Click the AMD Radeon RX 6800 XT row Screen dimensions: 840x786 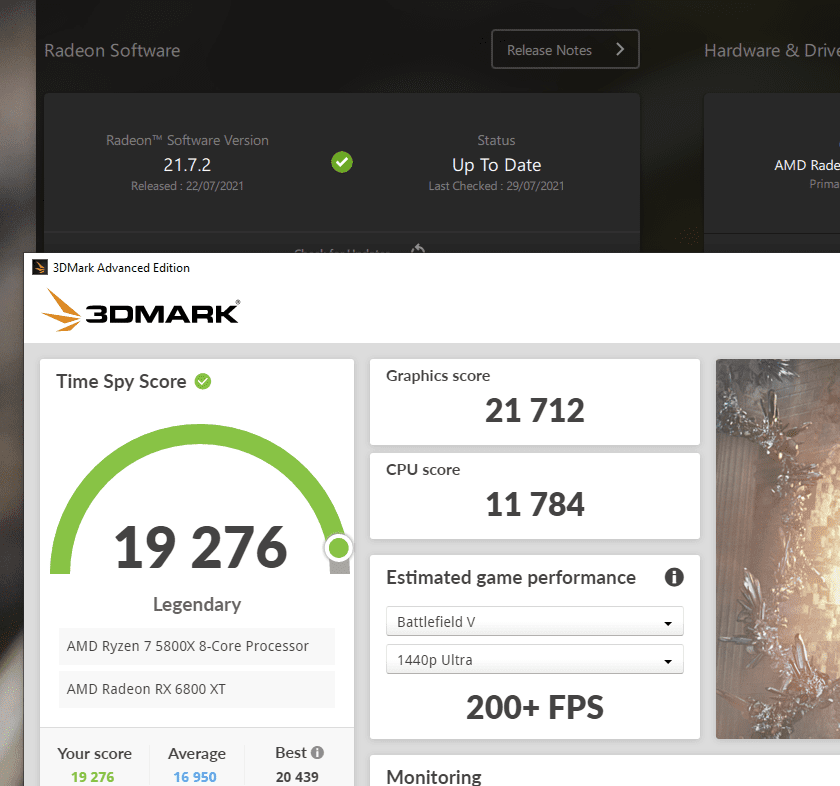click(197, 689)
